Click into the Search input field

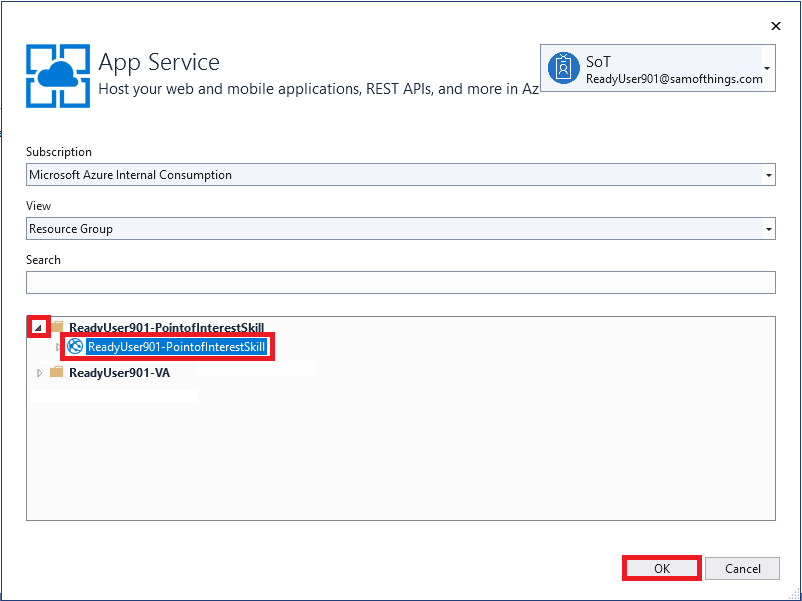point(400,282)
